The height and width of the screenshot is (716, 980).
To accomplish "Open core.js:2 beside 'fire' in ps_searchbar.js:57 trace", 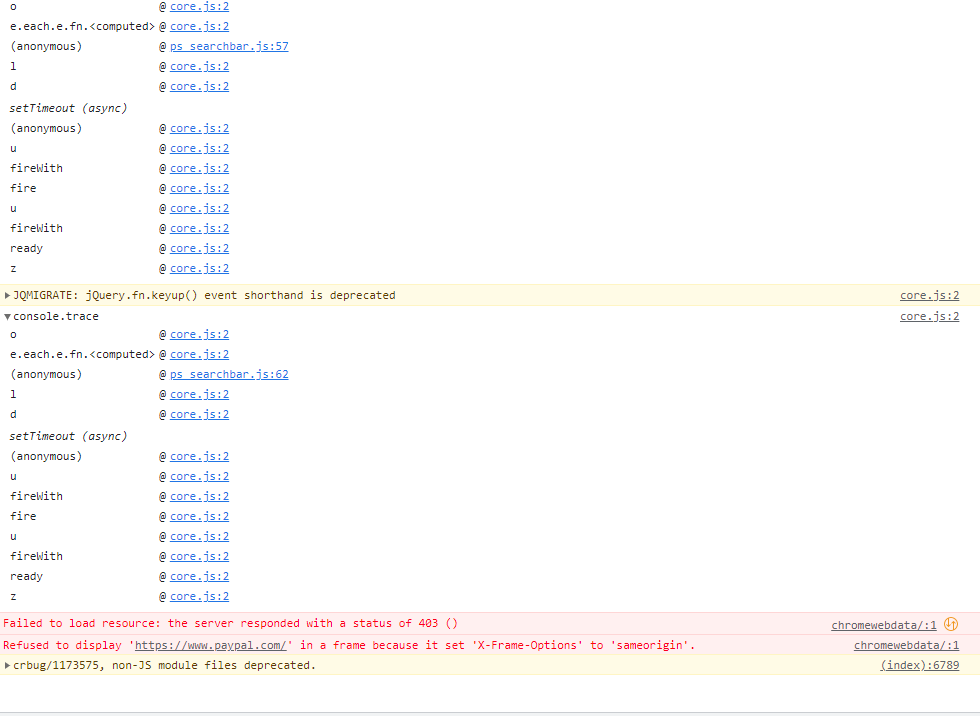I will coord(199,189).
